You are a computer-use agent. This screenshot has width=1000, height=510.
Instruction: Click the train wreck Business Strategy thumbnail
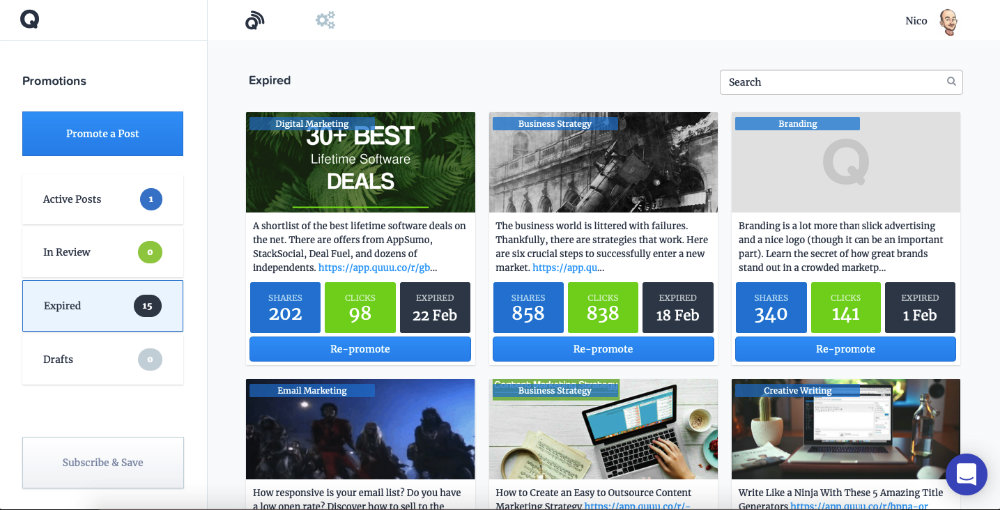(x=603, y=162)
